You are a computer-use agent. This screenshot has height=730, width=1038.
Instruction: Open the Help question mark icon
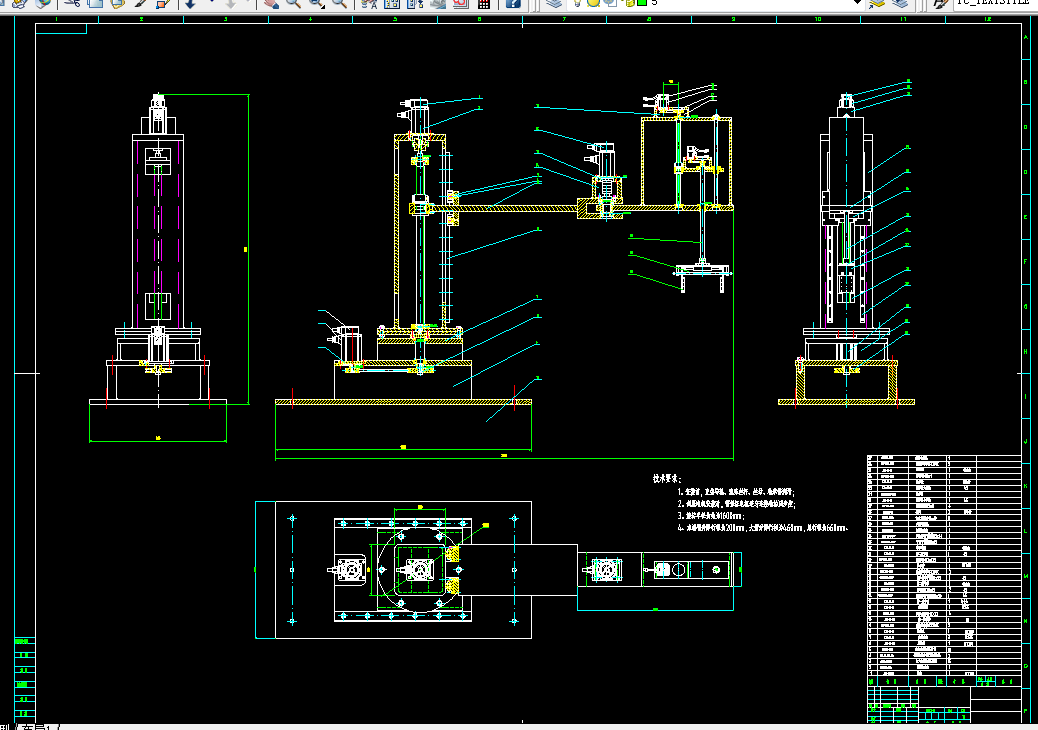pos(513,3)
